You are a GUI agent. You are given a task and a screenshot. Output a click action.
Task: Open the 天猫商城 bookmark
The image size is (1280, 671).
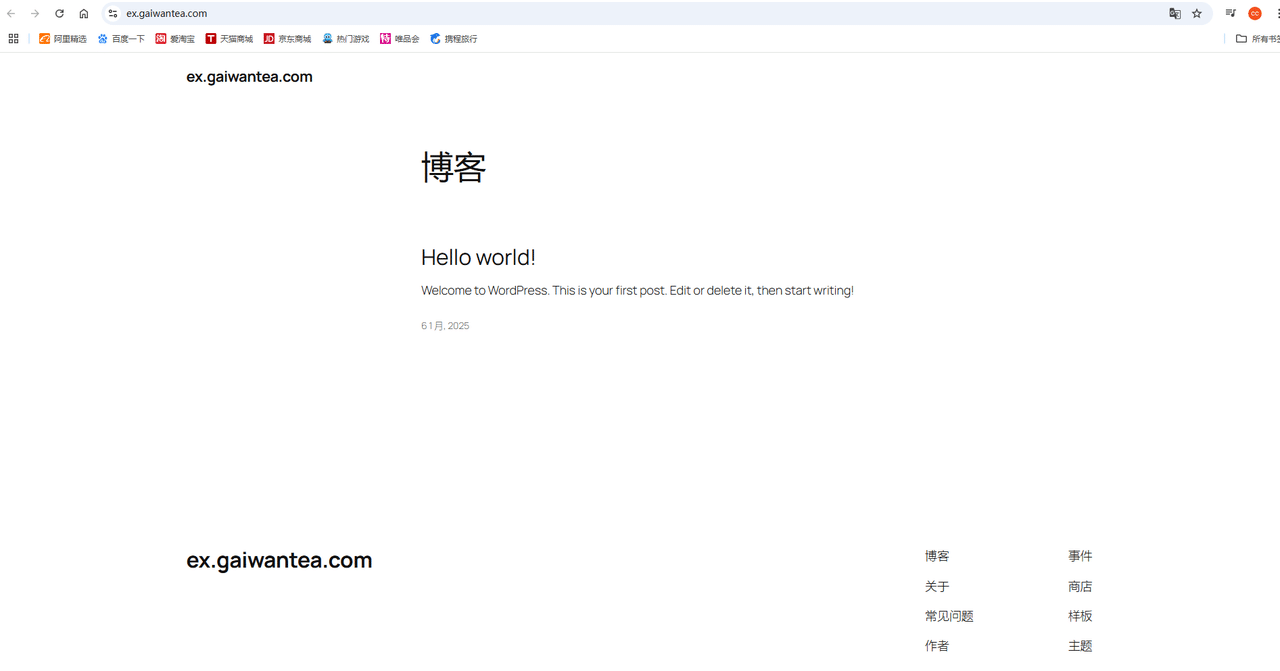pos(229,39)
